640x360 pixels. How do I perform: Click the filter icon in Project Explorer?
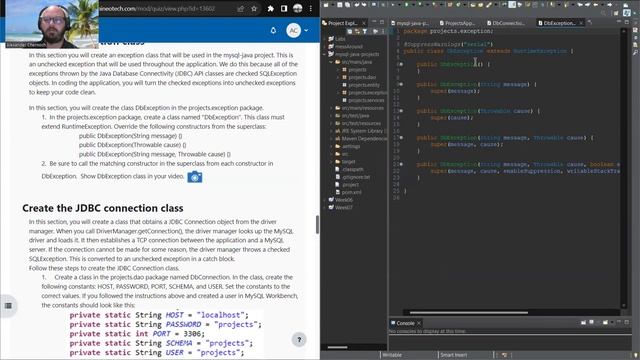click(x=364, y=31)
